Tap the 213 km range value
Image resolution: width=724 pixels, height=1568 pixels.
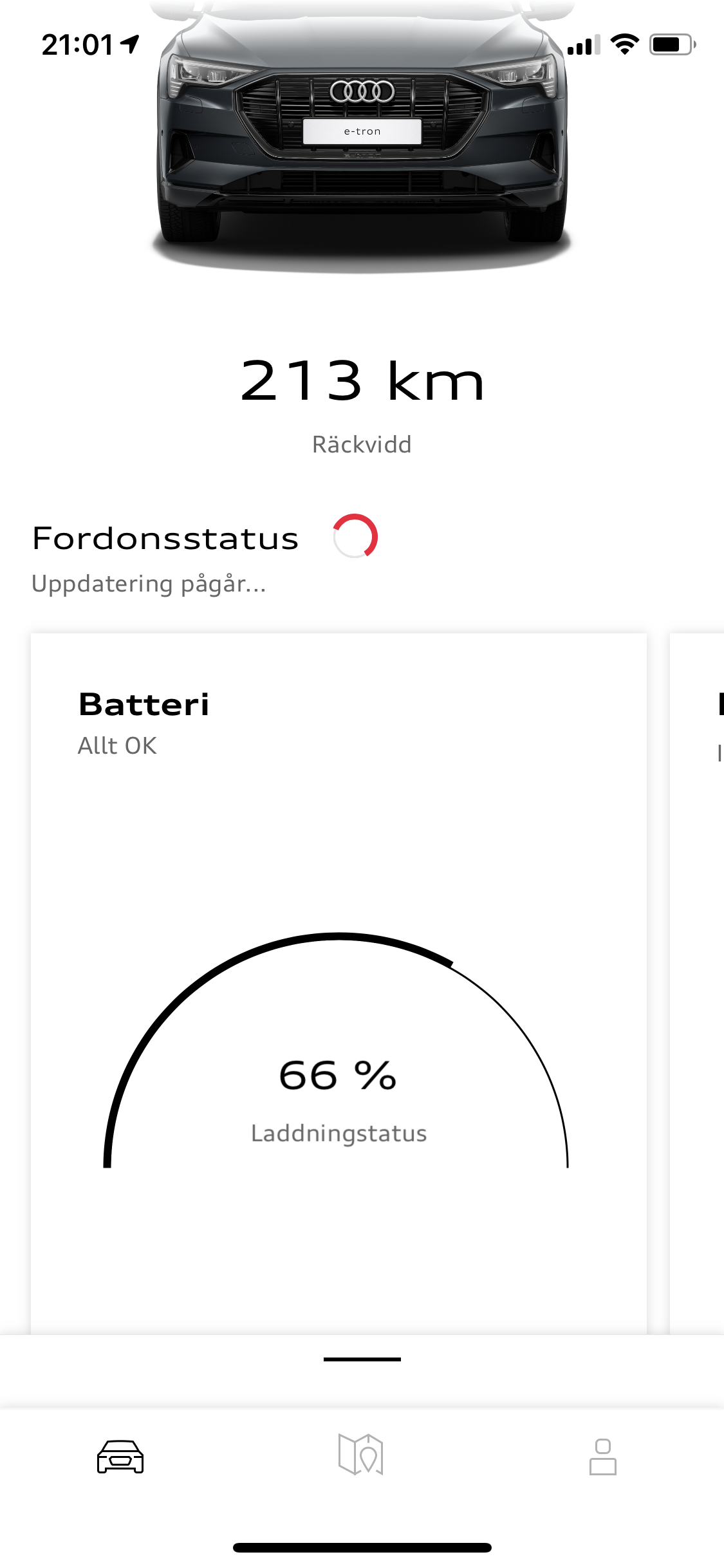[362, 381]
